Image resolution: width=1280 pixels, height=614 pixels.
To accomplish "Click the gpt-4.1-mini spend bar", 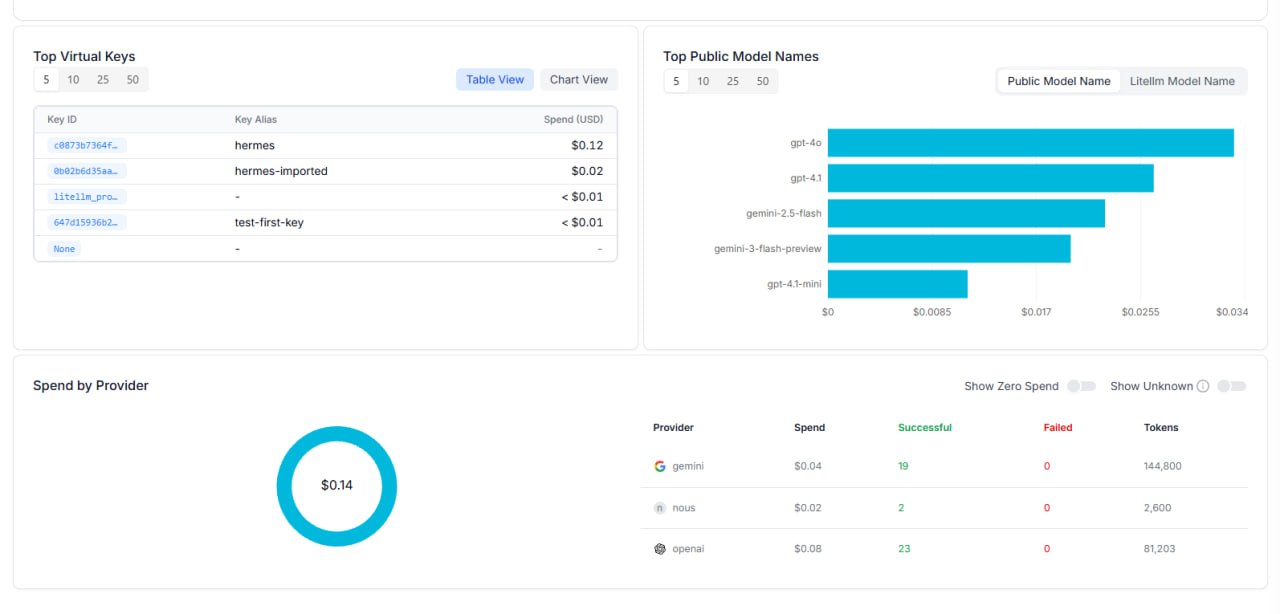I will click(x=897, y=284).
